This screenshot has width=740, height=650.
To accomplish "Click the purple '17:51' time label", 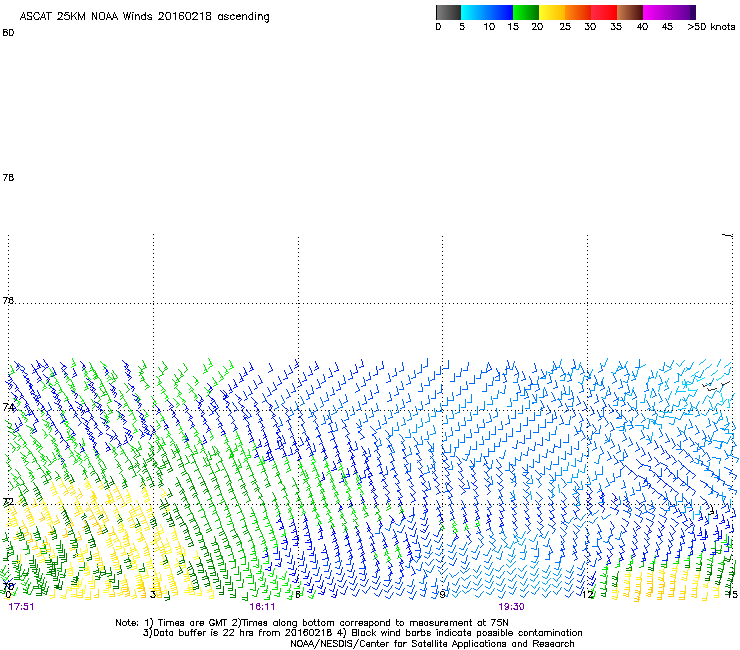I will tap(21, 607).
